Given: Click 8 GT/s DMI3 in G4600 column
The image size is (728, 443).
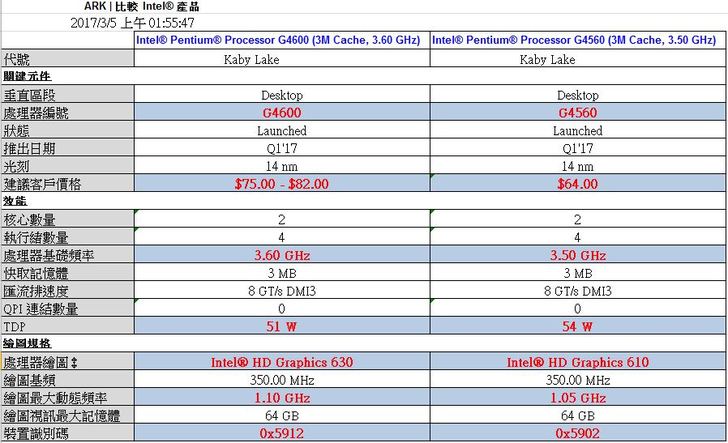Looking at the screenshot, I should pos(282,291).
